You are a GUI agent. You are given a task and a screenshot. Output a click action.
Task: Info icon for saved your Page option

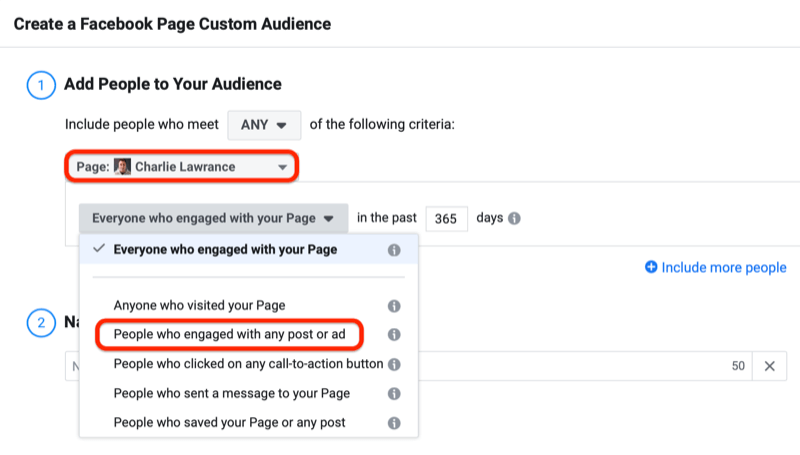coord(394,423)
